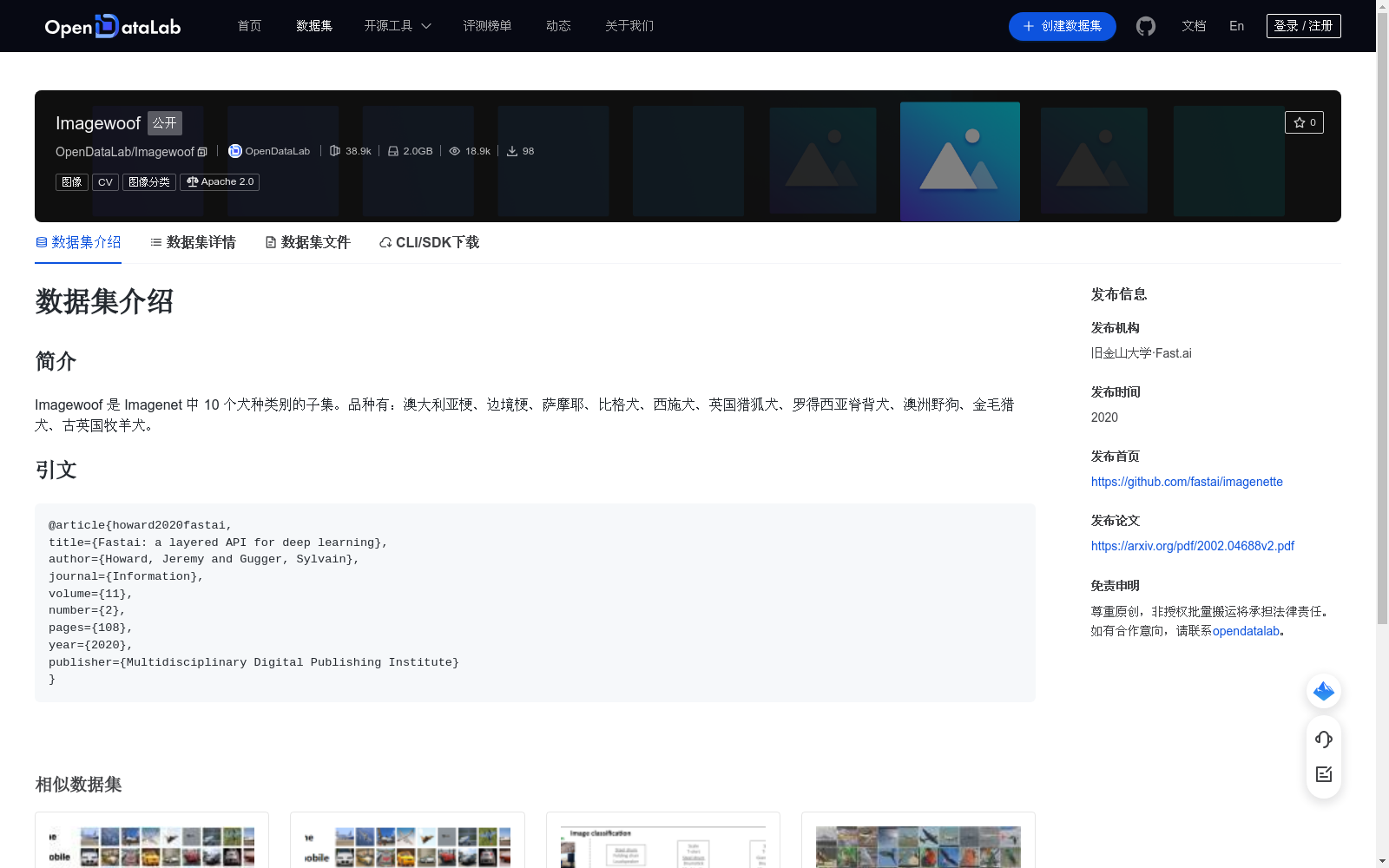Switch to CLI/SDK下载 tab
The height and width of the screenshot is (868, 1389).
[429, 242]
